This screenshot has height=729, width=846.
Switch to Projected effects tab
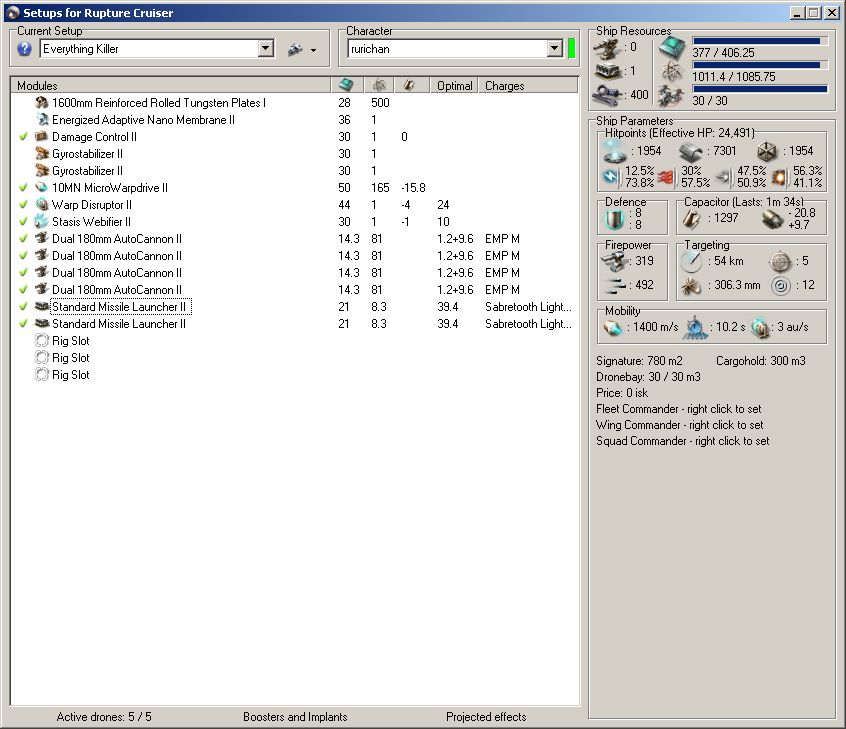[486, 716]
